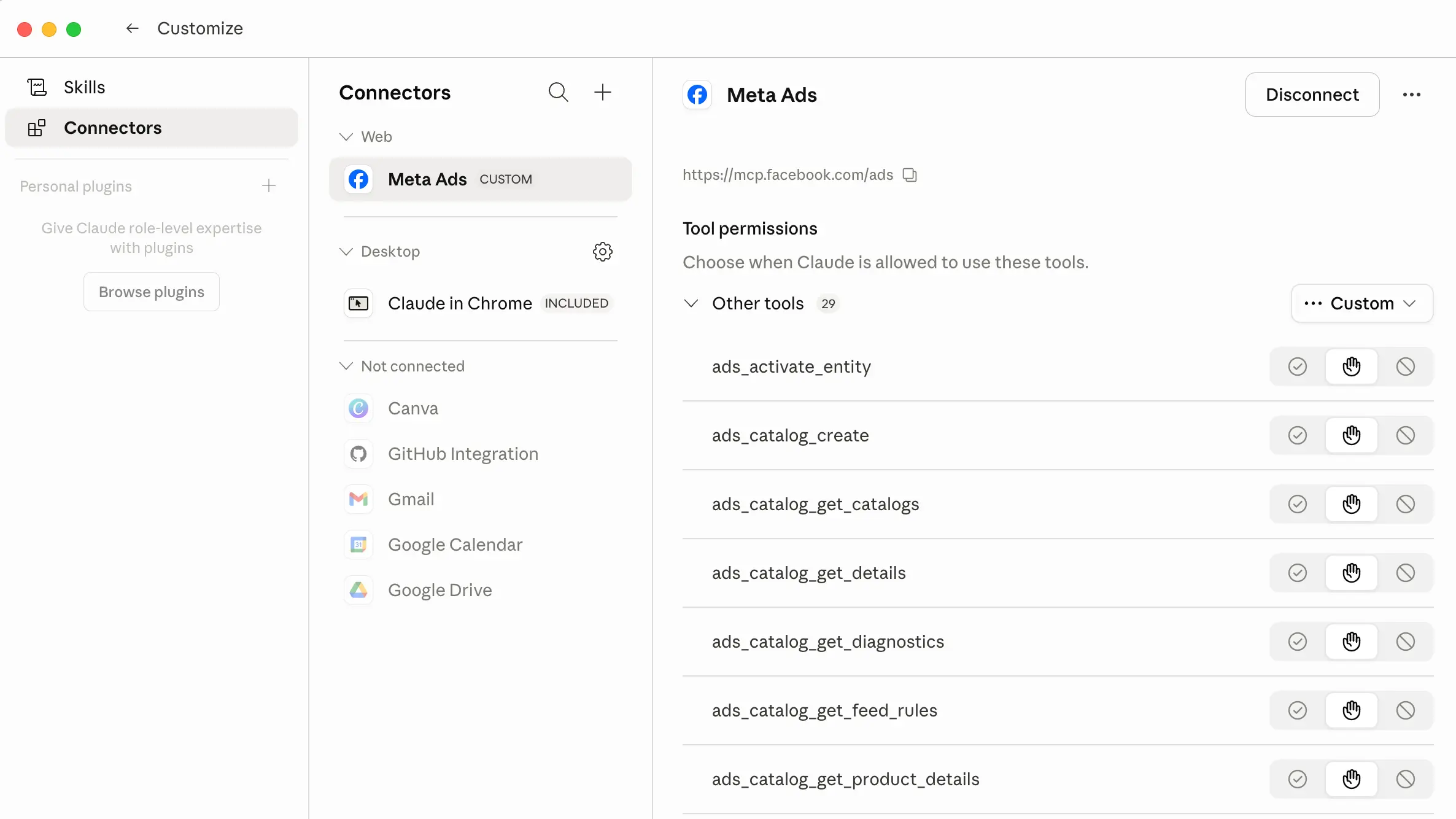Always allow ads_catalog_get_details
Viewport: 1456px width, 819px height.
1298,573
